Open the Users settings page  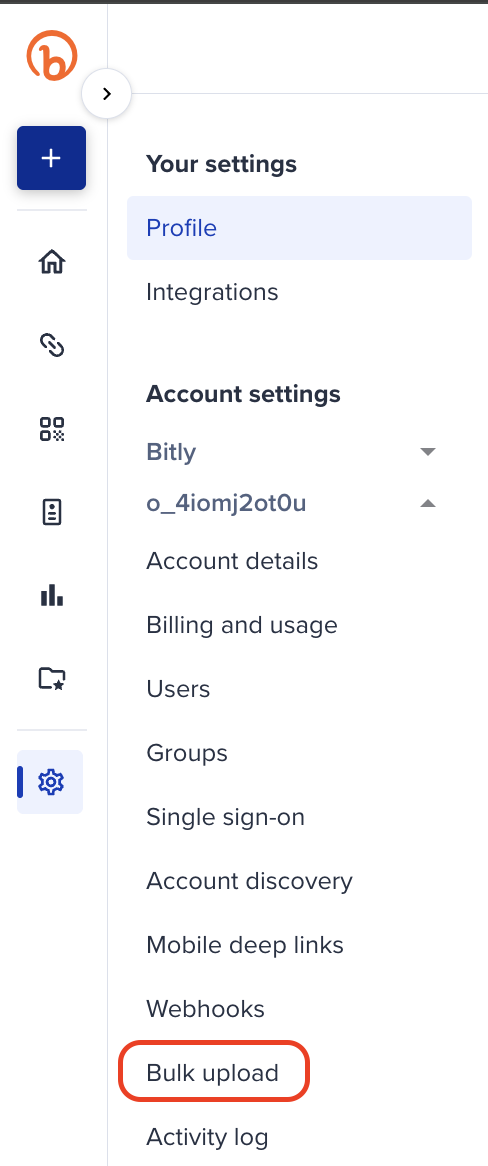coord(178,689)
